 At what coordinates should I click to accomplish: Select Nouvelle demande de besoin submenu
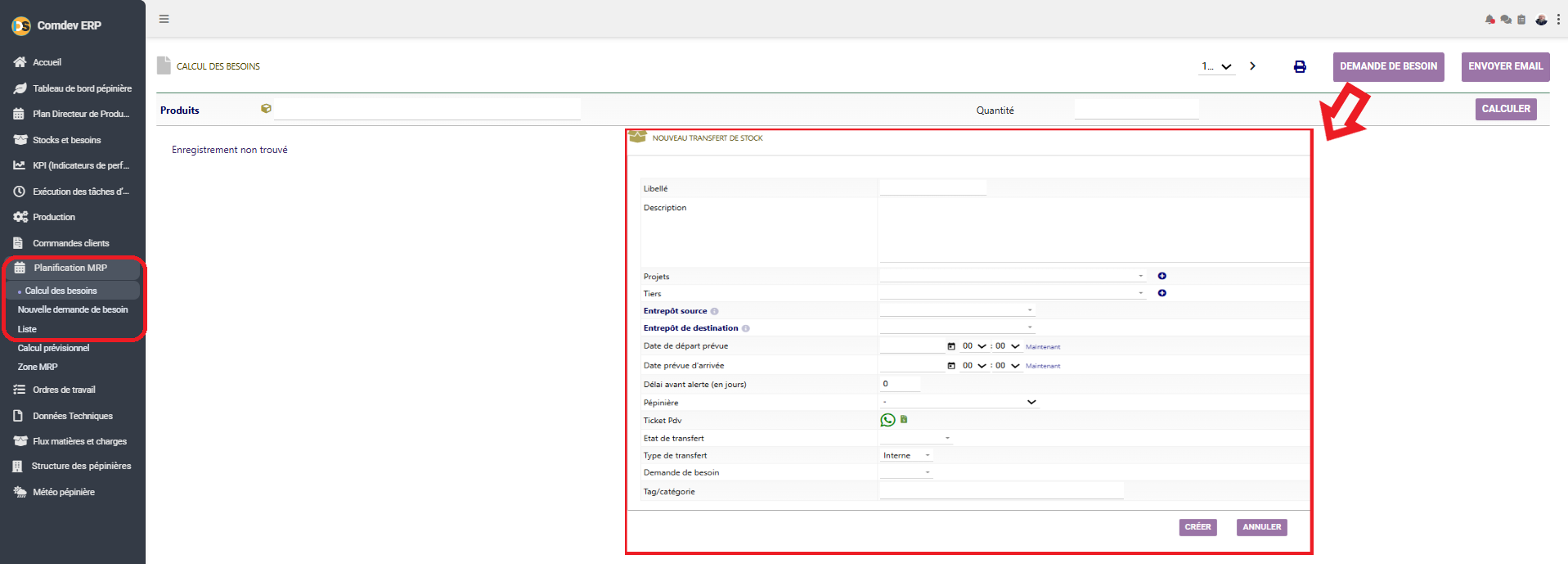[x=73, y=309]
